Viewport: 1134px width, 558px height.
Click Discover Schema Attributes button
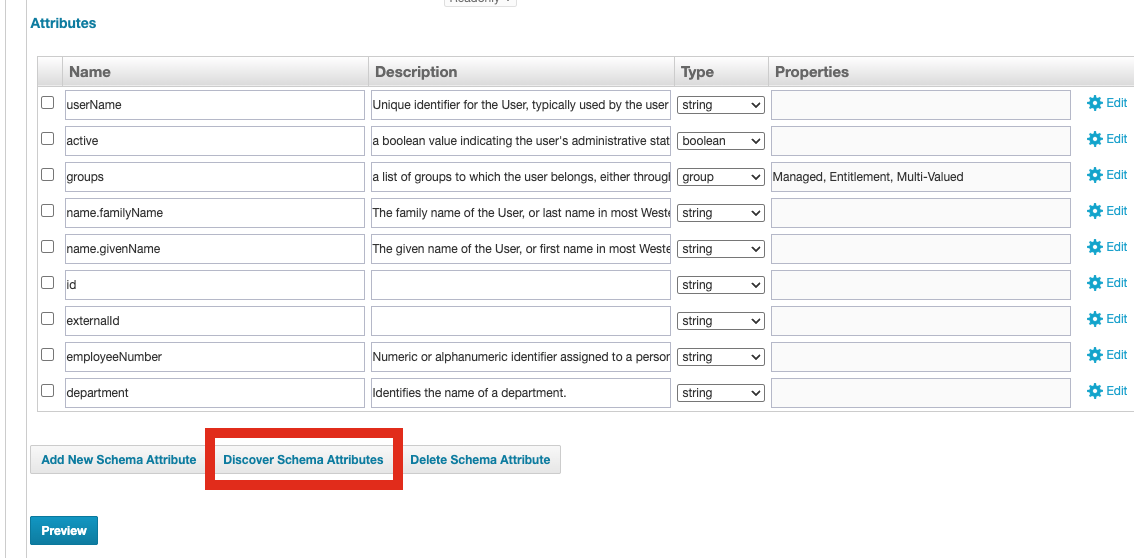pos(303,460)
